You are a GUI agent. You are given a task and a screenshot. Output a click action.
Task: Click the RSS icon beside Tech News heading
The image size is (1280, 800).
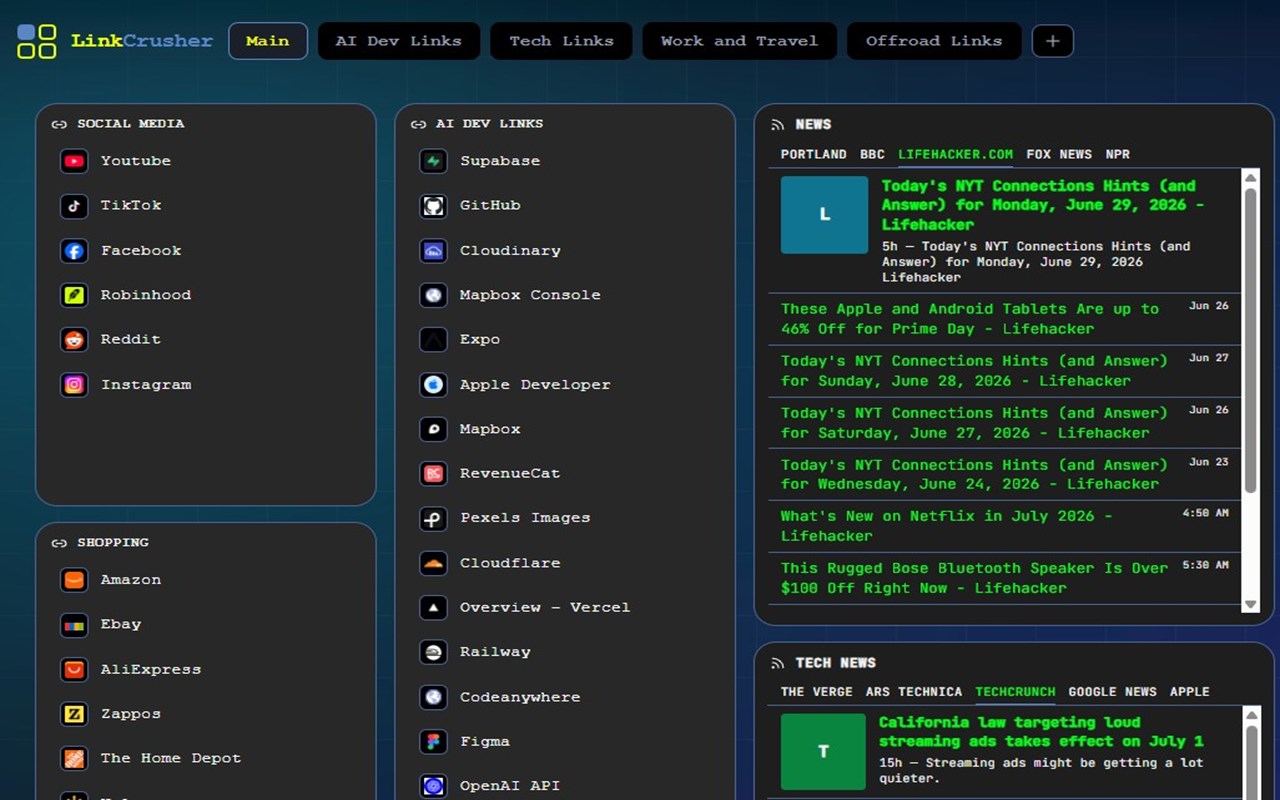point(777,663)
